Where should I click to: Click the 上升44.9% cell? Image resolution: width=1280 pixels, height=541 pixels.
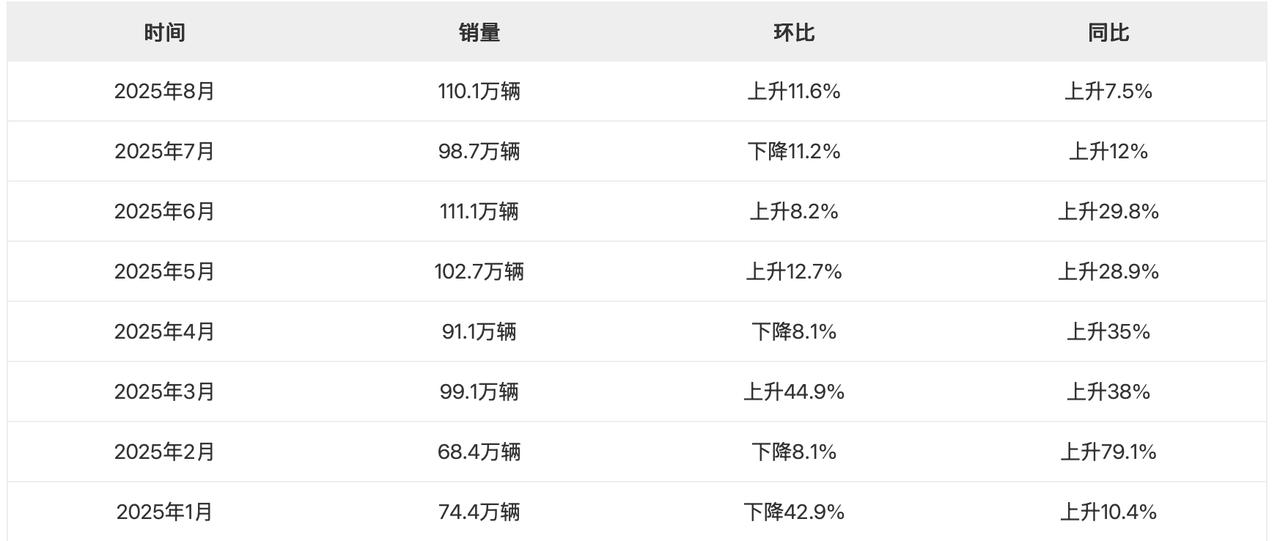pyautogui.click(x=794, y=392)
